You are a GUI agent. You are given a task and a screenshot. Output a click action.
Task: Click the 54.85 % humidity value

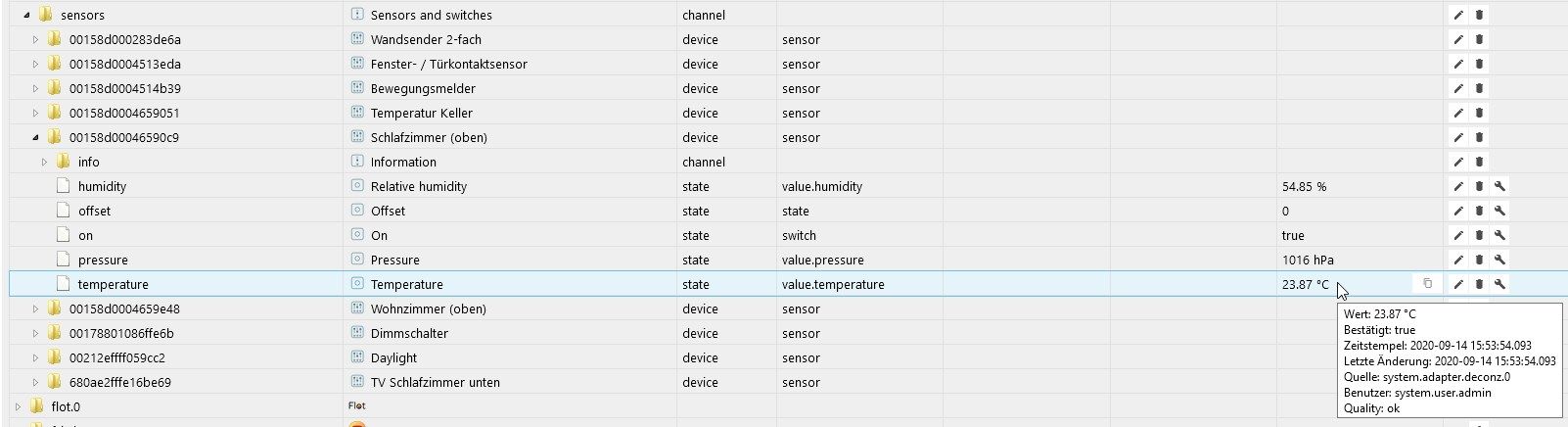click(x=1304, y=186)
